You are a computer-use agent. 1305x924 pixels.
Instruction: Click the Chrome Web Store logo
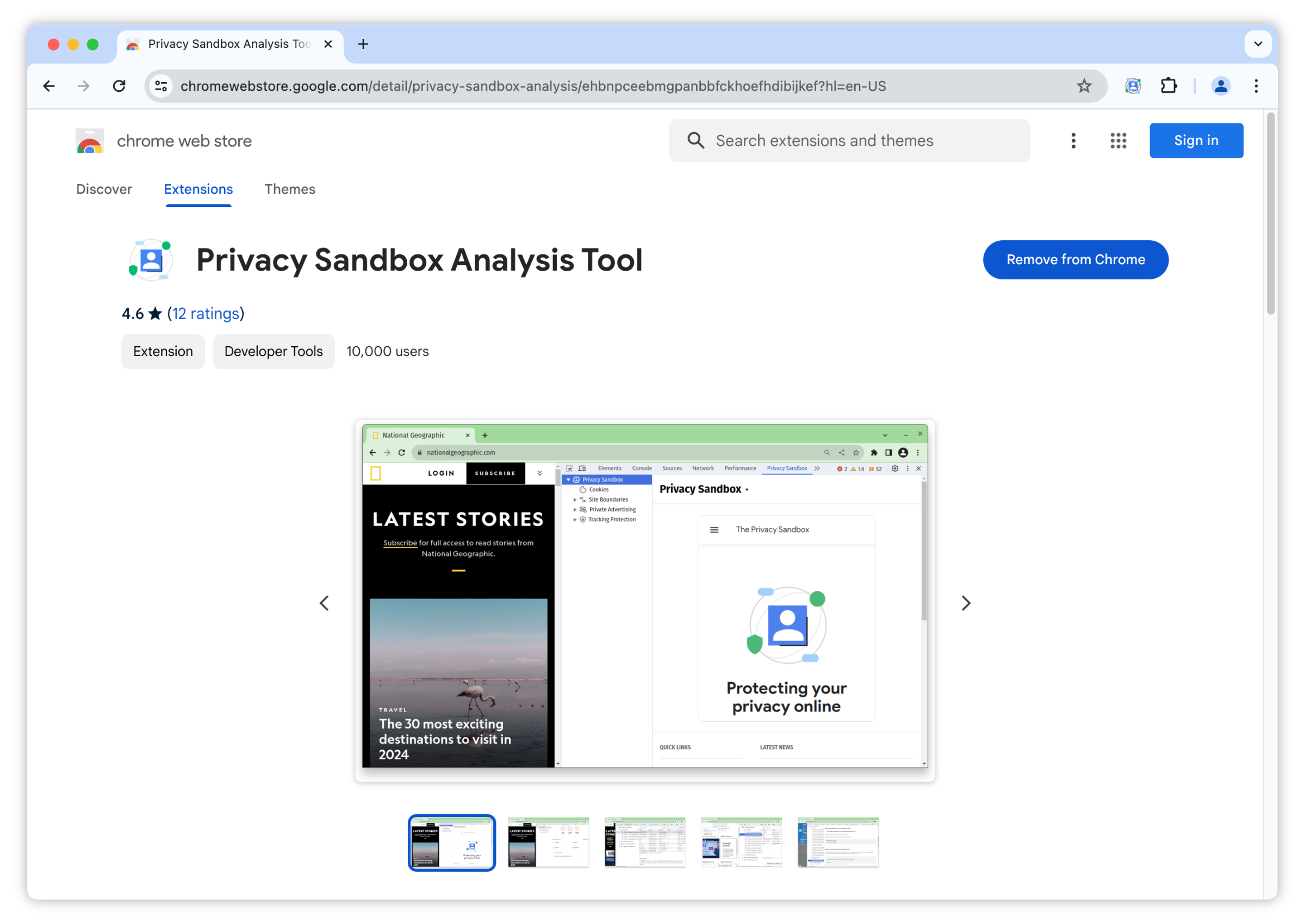[89, 141]
